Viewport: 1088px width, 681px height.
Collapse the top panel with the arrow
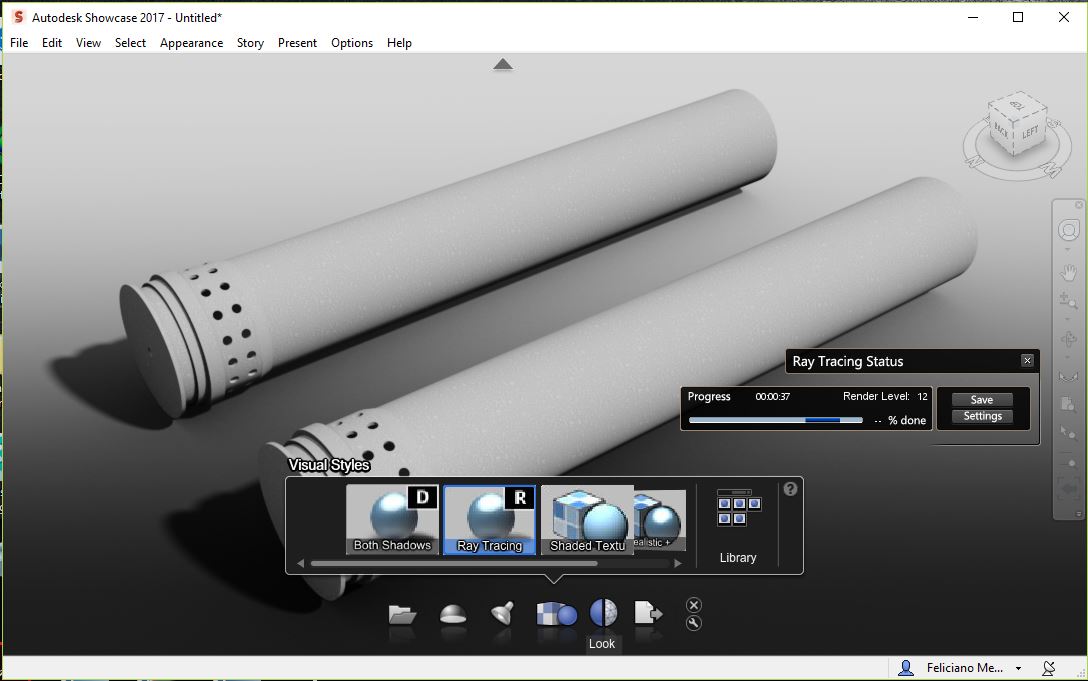(x=503, y=63)
